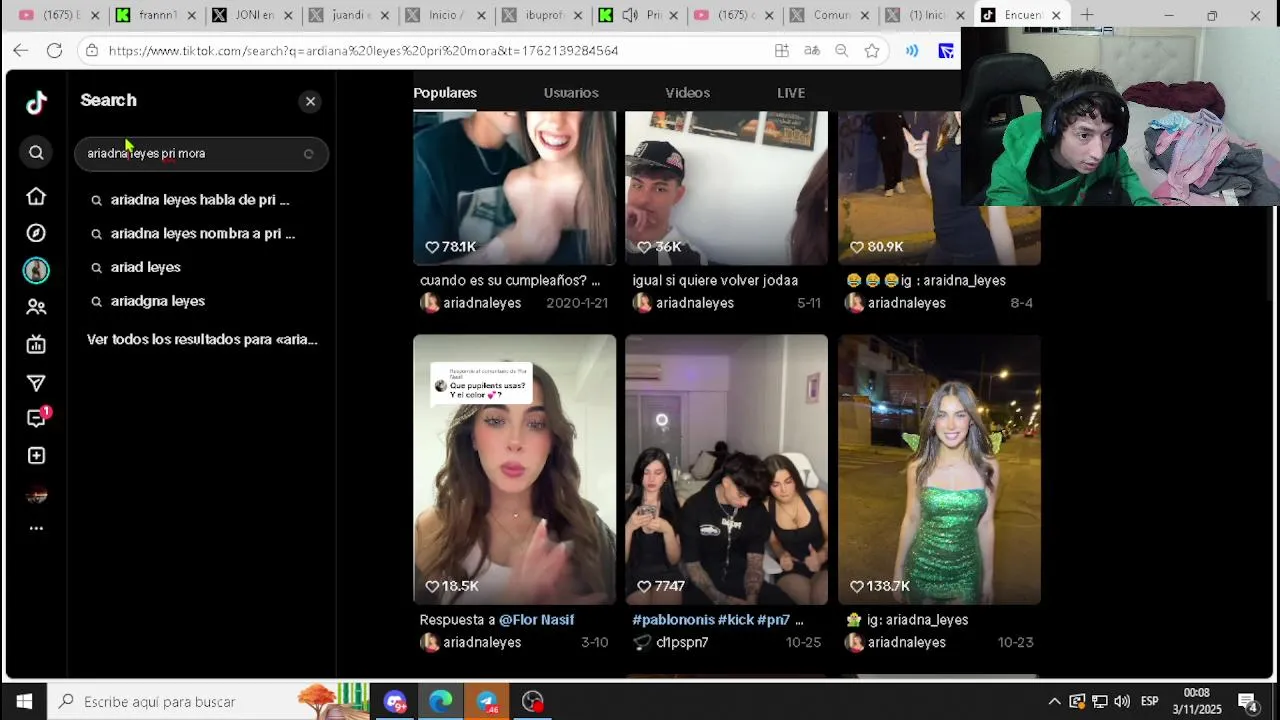Image resolution: width=1280 pixels, height=720 pixels.
Task: Open ariadnaleyes username dated 5-11
Action: pyautogui.click(x=695, y=303)
